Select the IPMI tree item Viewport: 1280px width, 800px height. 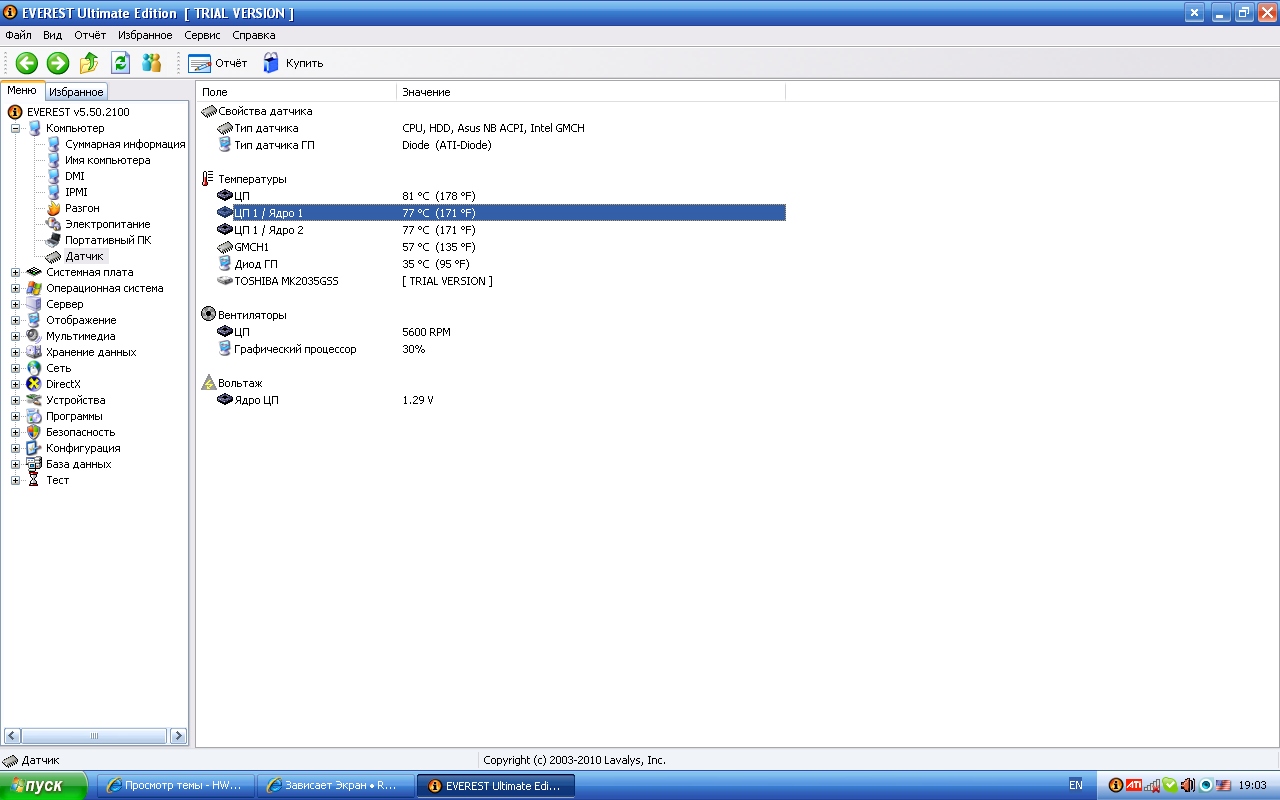76,192
